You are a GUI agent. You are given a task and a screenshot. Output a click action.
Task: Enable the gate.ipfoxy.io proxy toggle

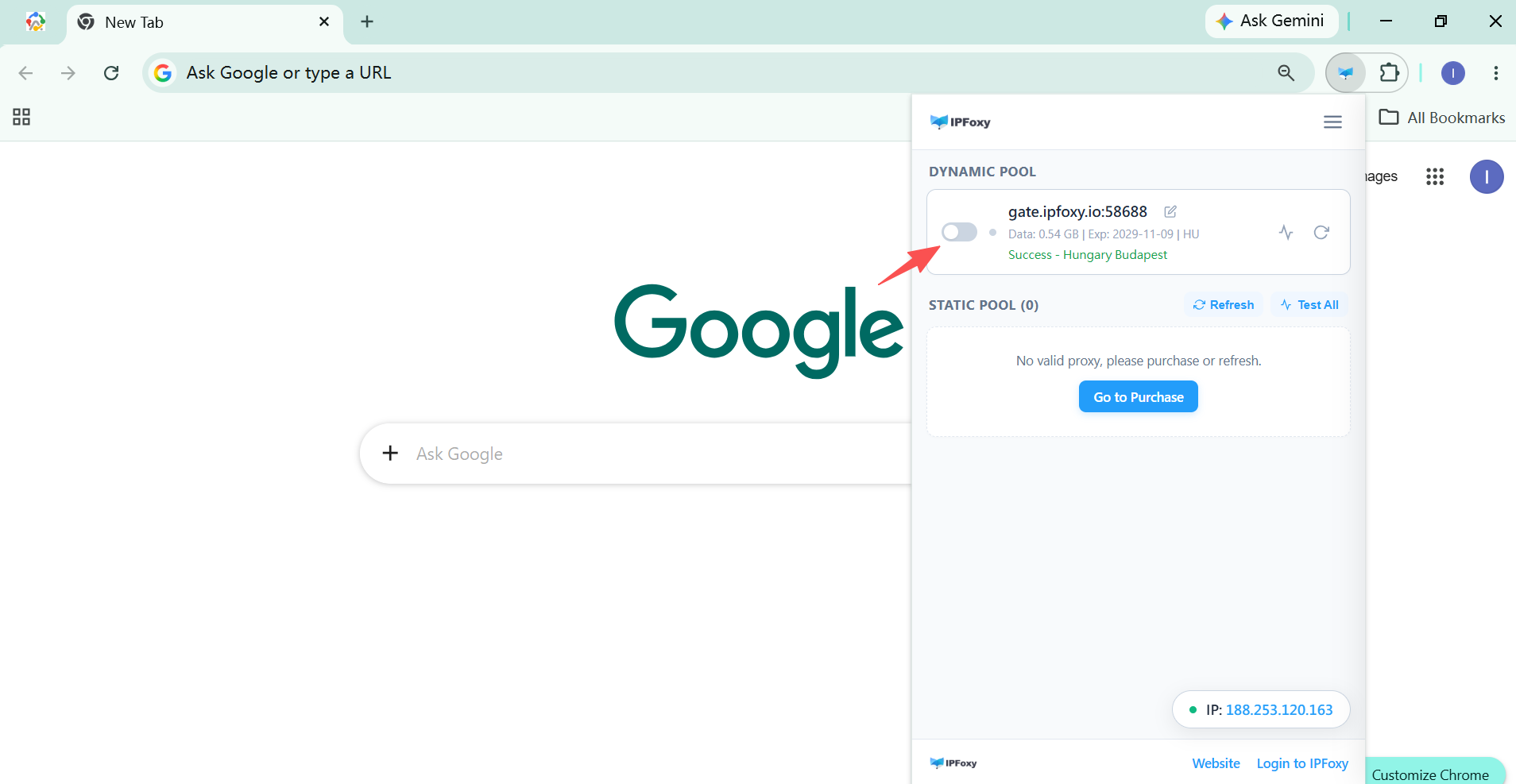click(959, 232)
